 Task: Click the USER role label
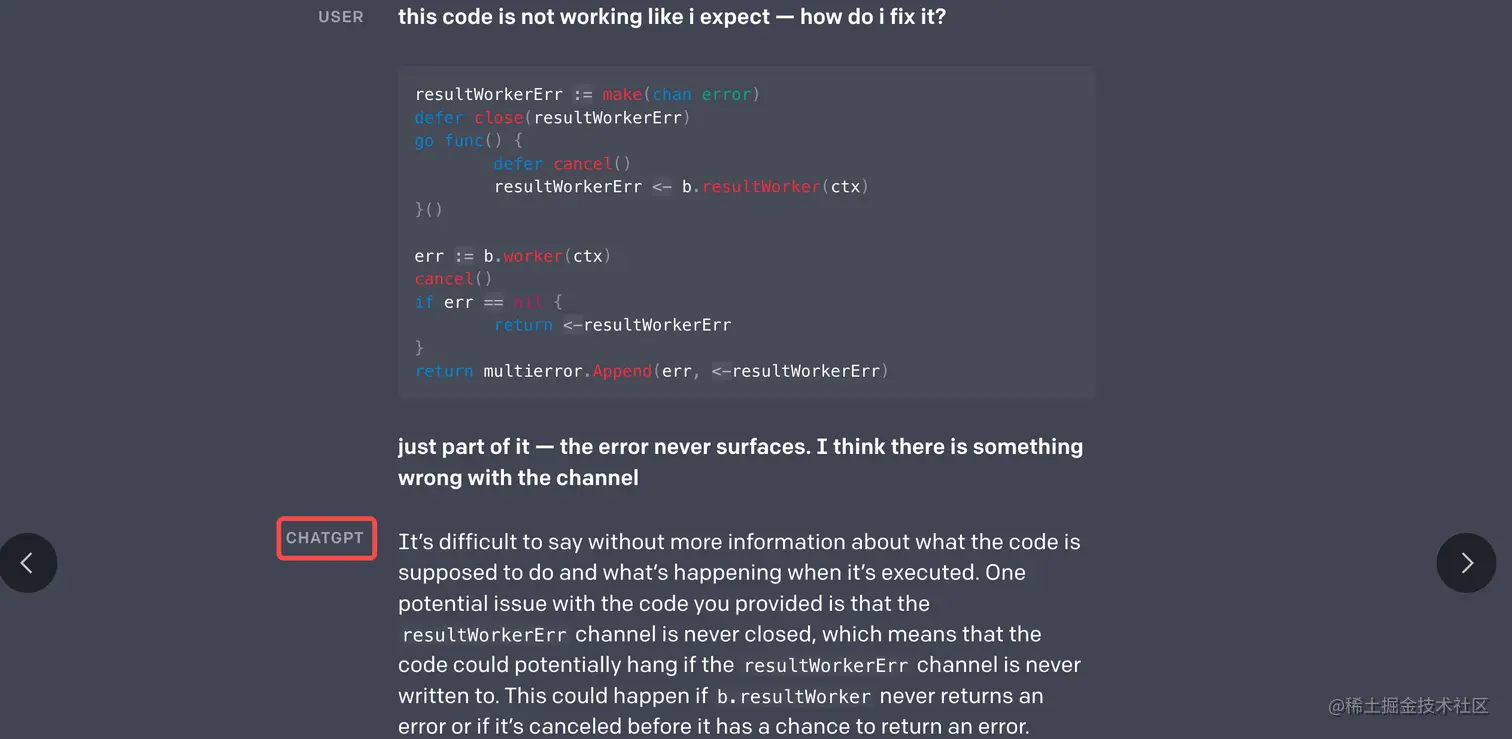pos(341,17)
